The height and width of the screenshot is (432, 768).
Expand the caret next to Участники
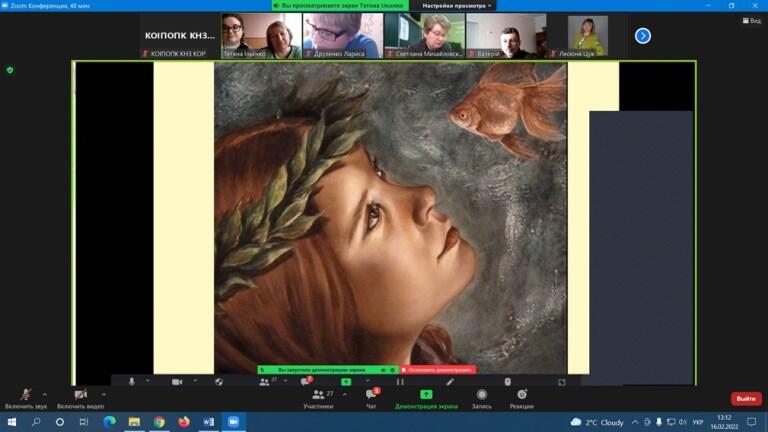point(345,394)
